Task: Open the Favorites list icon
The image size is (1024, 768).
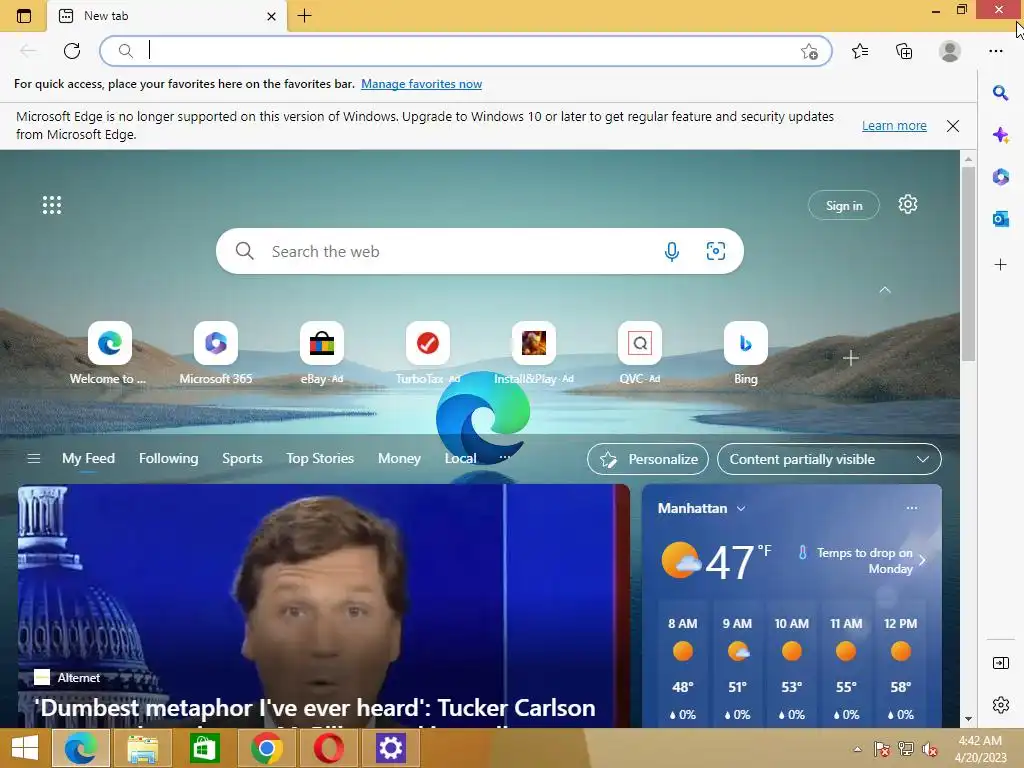Action: 860,51
